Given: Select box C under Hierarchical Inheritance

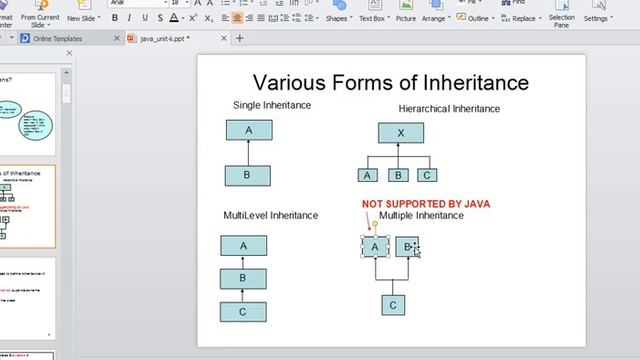Looking at the screenshot, I should pyautogui.click(x=427, y=175).
